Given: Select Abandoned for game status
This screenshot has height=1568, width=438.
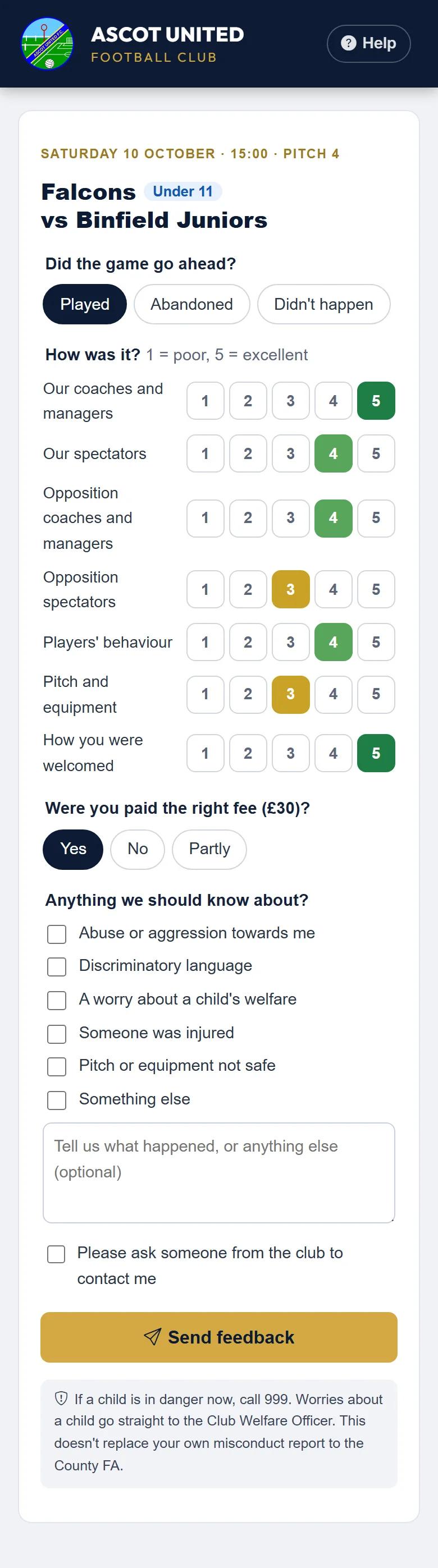Looking at the screenshot, I should 192,304.
